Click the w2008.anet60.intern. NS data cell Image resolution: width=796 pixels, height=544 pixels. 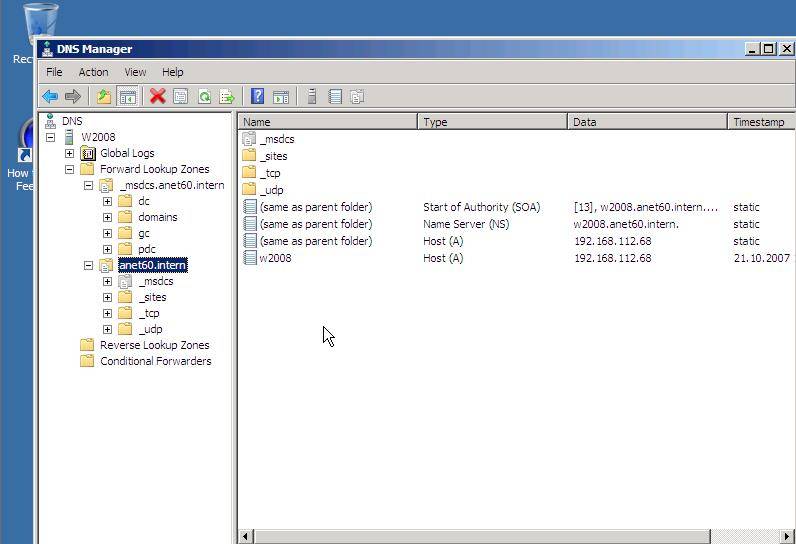(x=626, y=224)
